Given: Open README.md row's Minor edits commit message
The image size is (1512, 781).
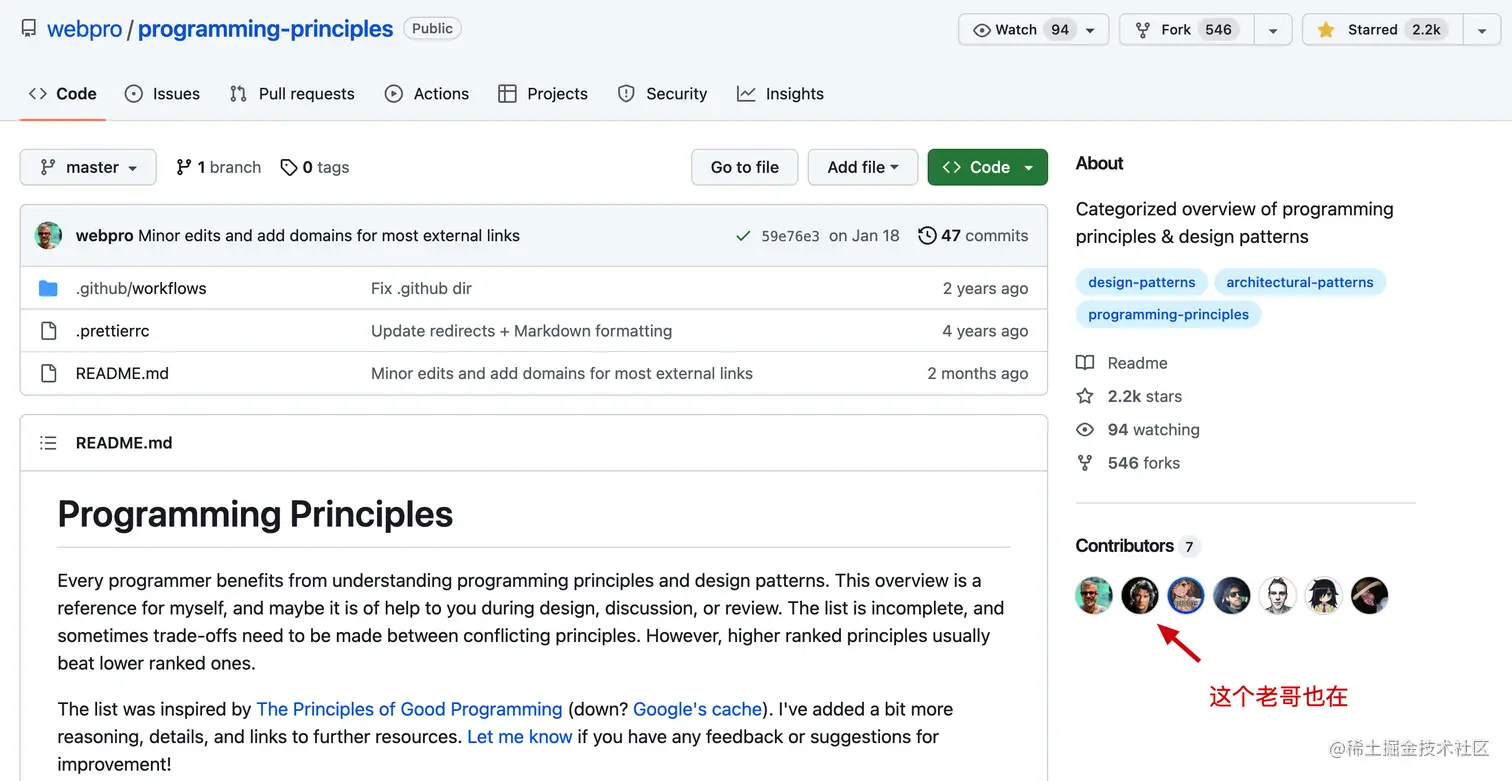Looking at the screenshot, I should [x=562, y=373].
